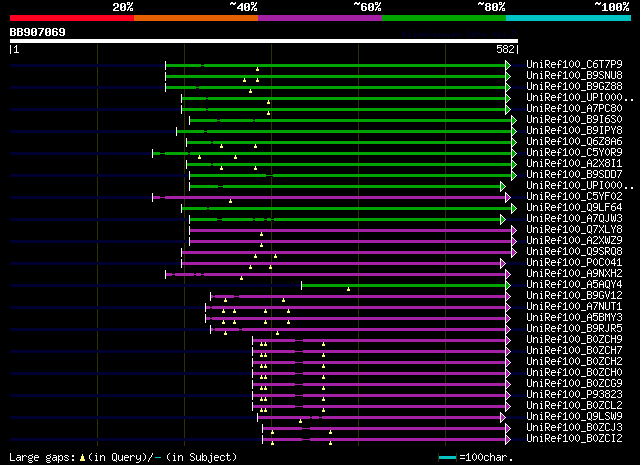Click the arrowhead ending the C6T7P9 alignment
The height and width of the screenshot is (465, 640).
(x=508, y=65)
